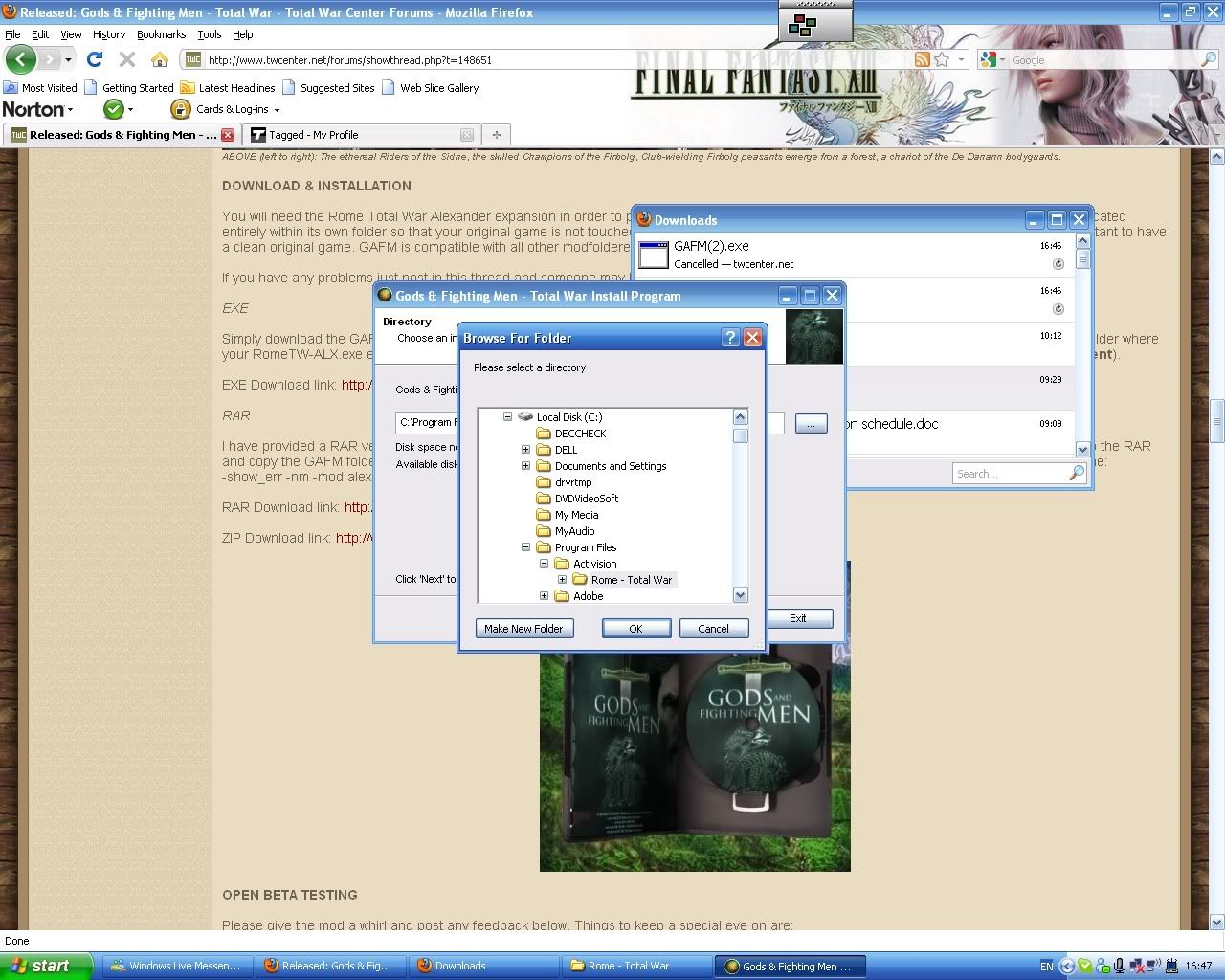Click the Home icon in Firefox toolbar
Screen dimensions: 1225x980
click(x=160, y=59)
